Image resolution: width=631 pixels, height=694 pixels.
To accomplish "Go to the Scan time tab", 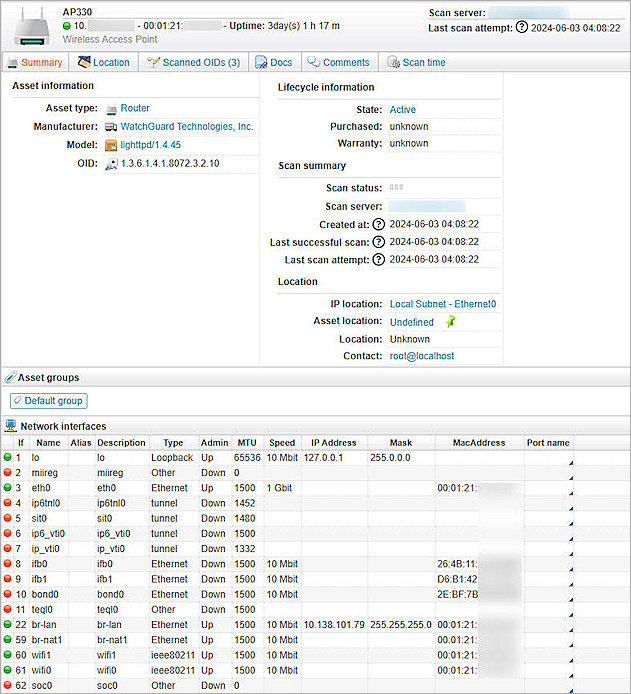I will click(416, 62).
